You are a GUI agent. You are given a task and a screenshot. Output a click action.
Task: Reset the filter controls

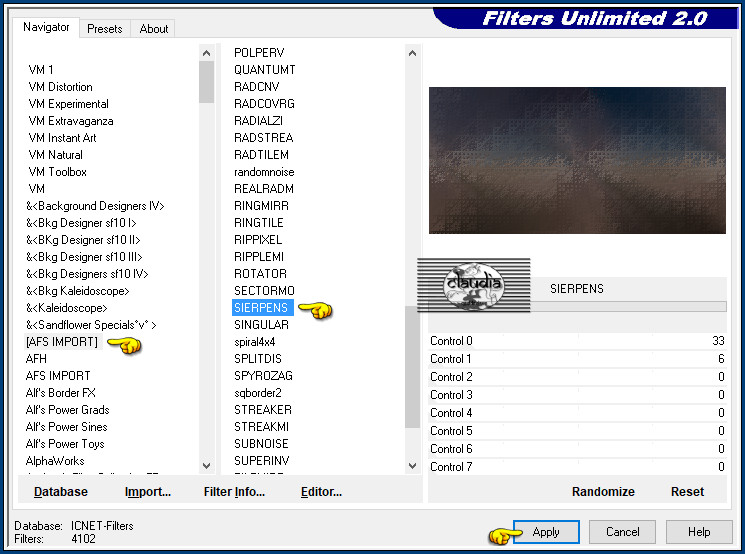point(687,492)
